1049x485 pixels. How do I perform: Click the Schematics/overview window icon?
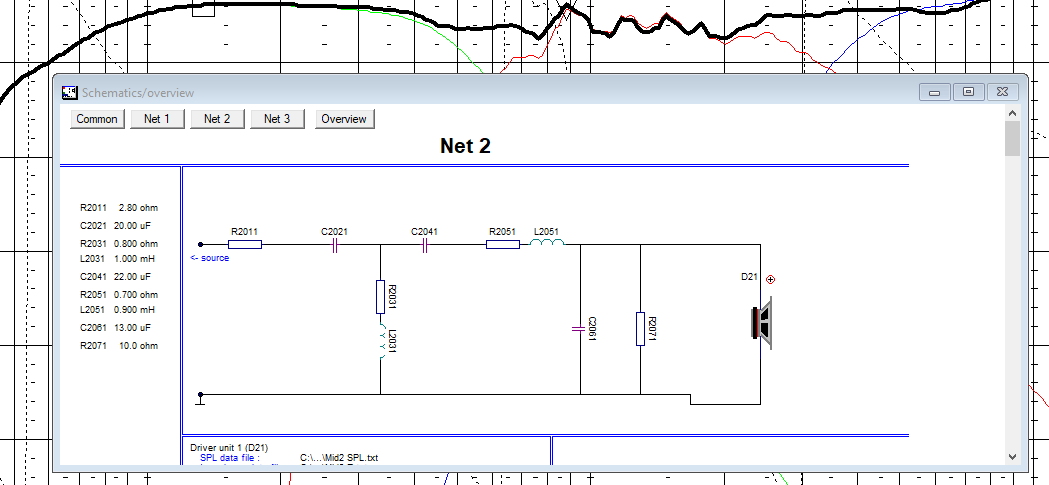point(69,92)
